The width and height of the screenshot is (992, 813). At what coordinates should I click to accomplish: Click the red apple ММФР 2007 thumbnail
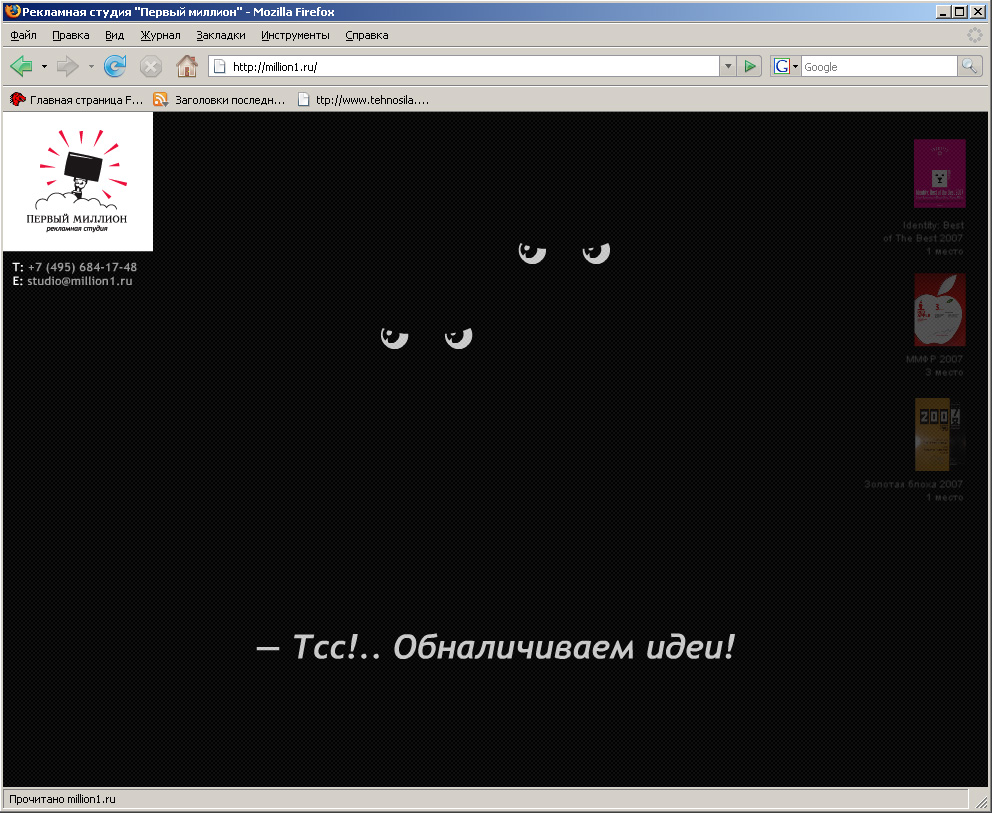pos(939,309)
